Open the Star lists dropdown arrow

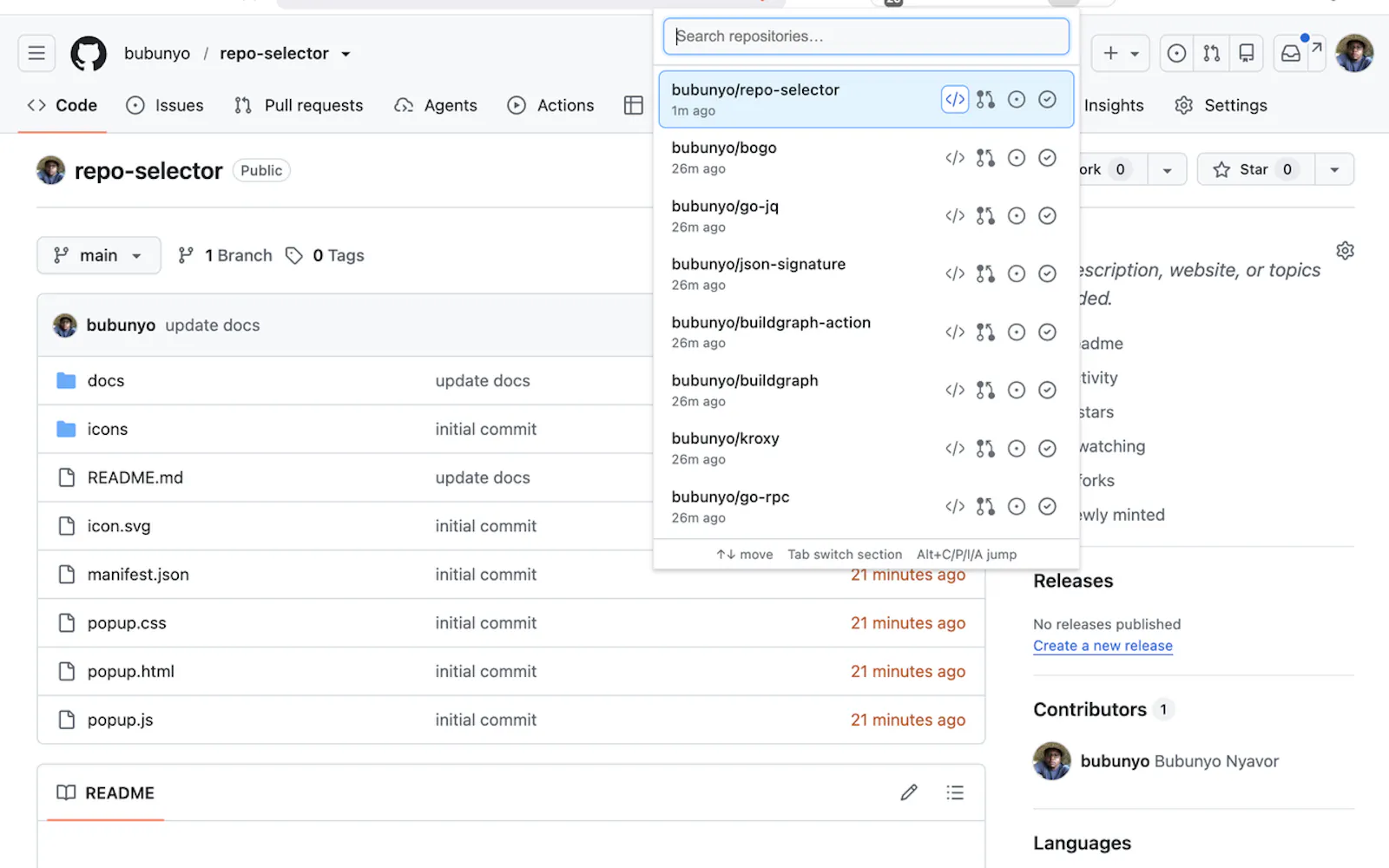1334,169
